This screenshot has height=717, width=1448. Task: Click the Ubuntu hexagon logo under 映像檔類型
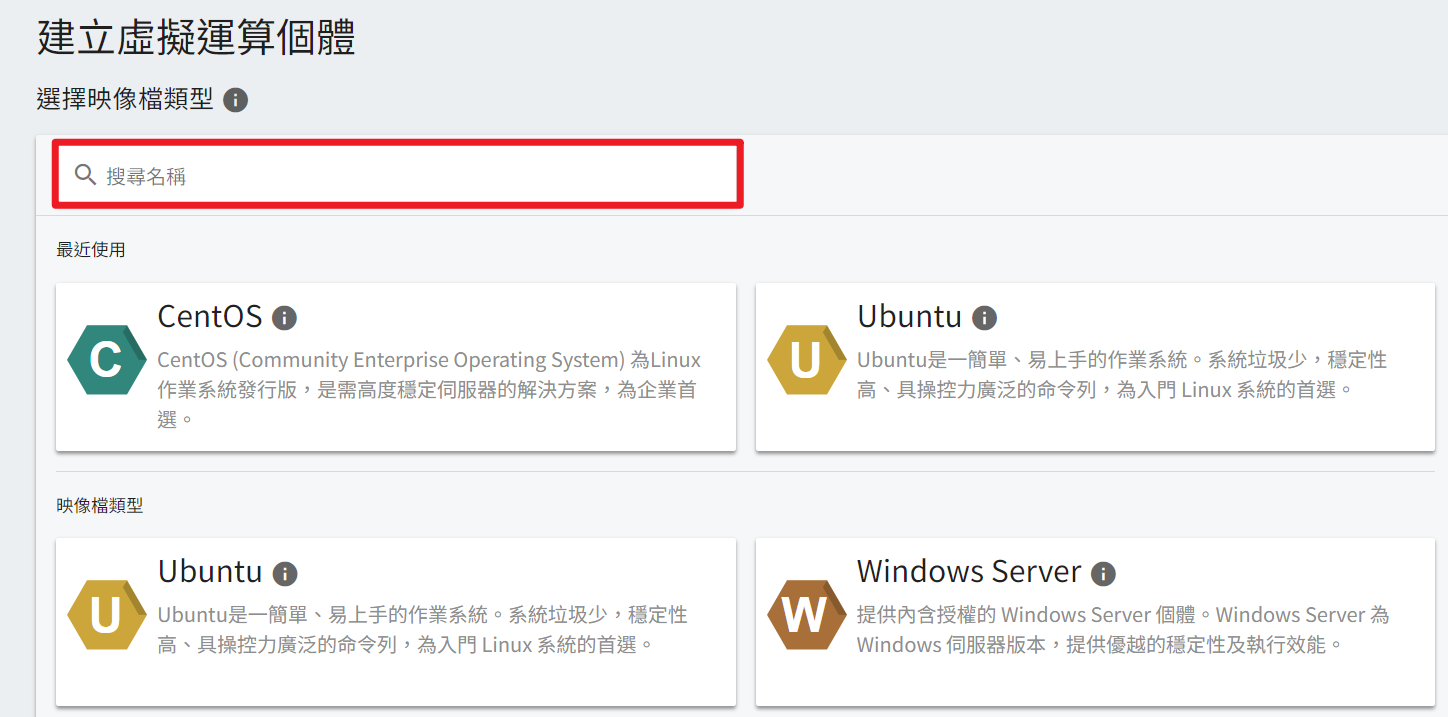pos(106,615)
